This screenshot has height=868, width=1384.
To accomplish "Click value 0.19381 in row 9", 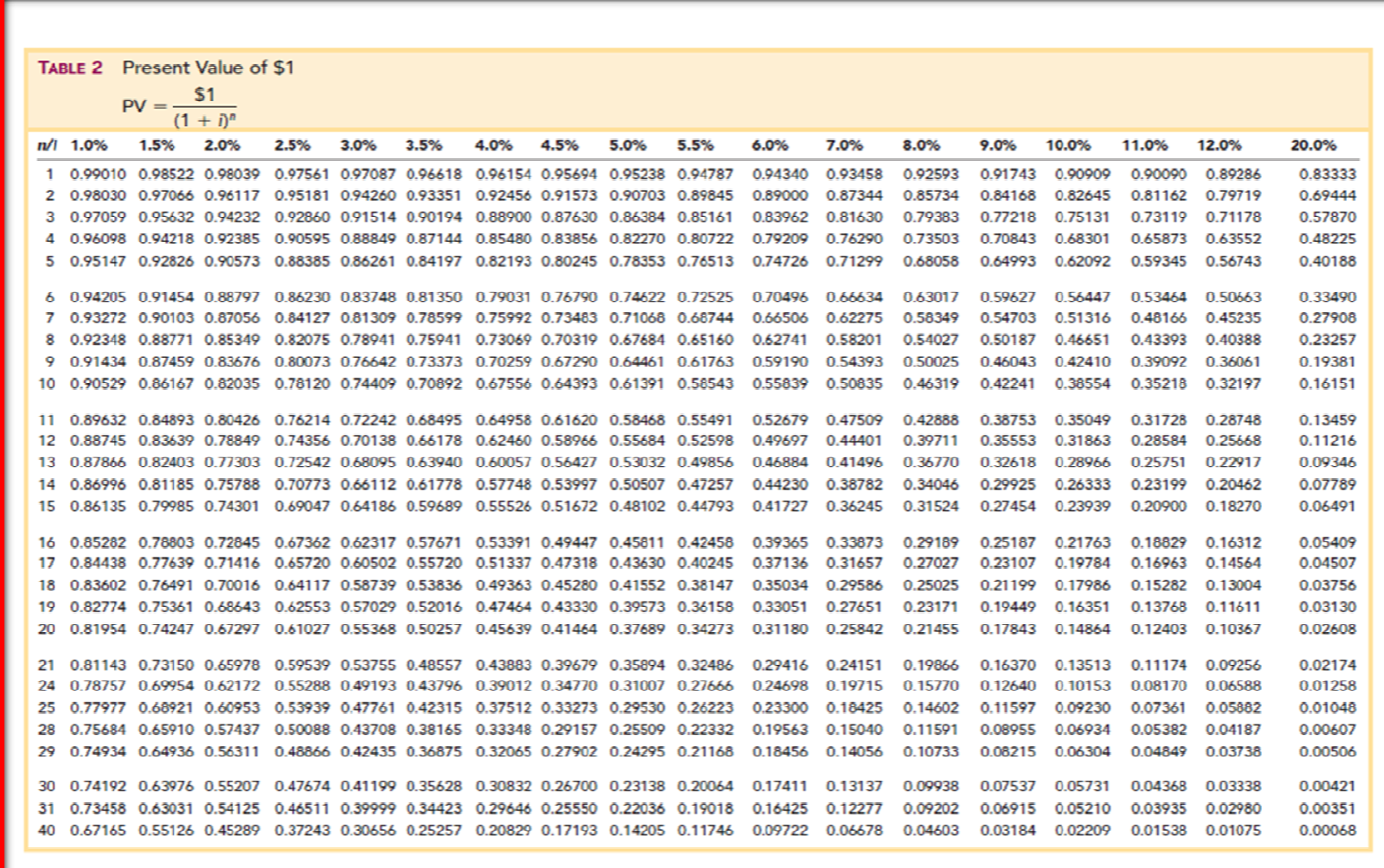I will tap(1328, 361).
